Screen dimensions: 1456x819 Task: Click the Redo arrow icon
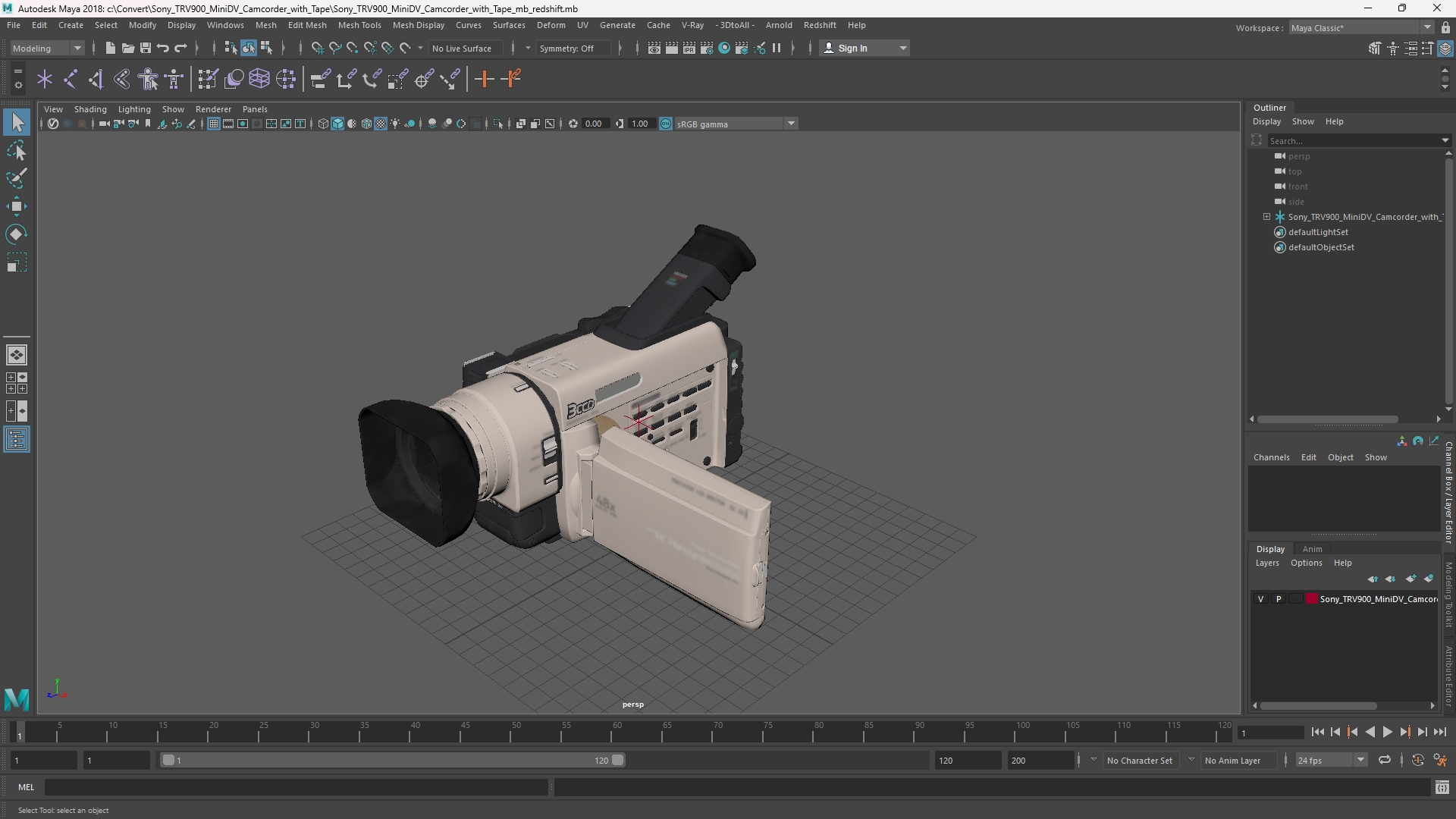pos(180,48)
